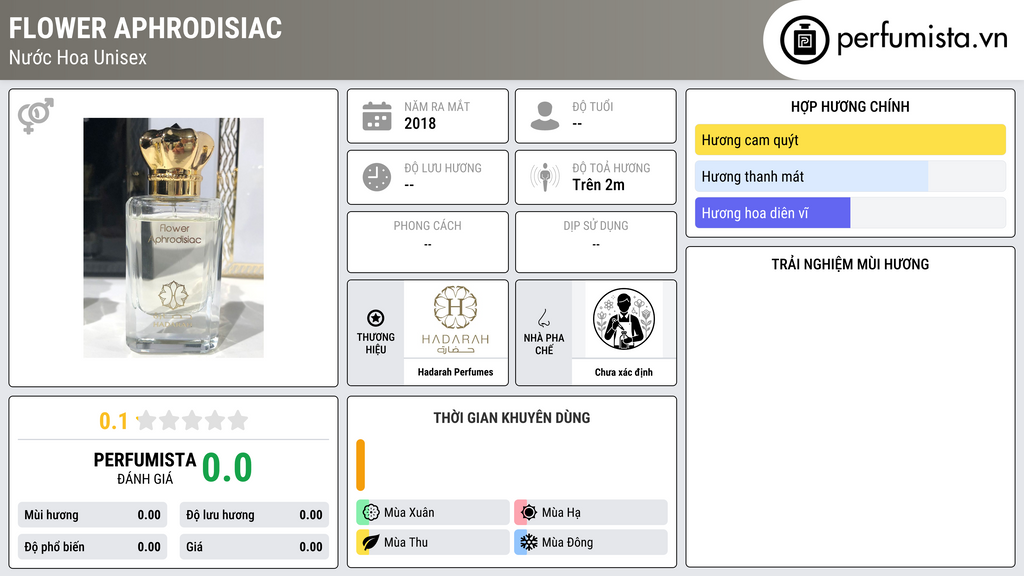
Task: Select the Mùa Đông season button
Action: pyautogui.click(x=591, y=542)
